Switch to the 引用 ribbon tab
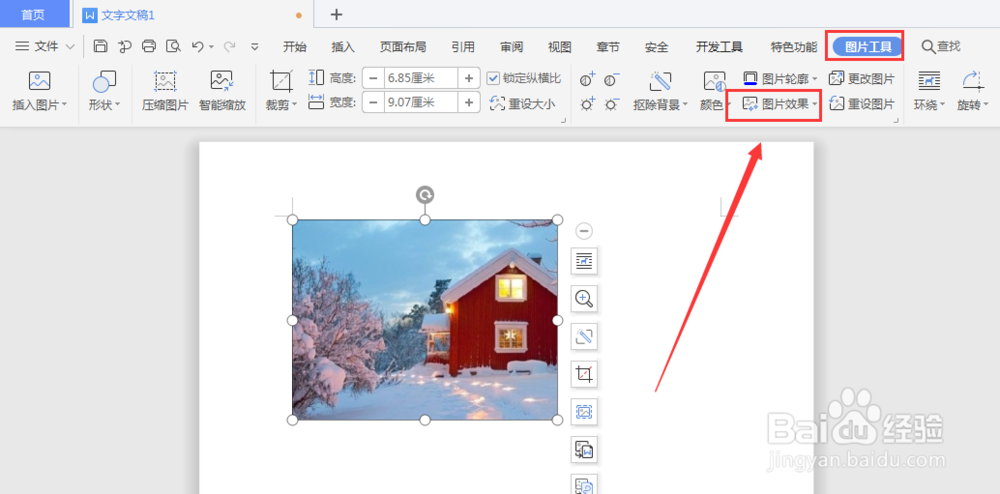Screen dimensions: 1000x494 (462, 47)
